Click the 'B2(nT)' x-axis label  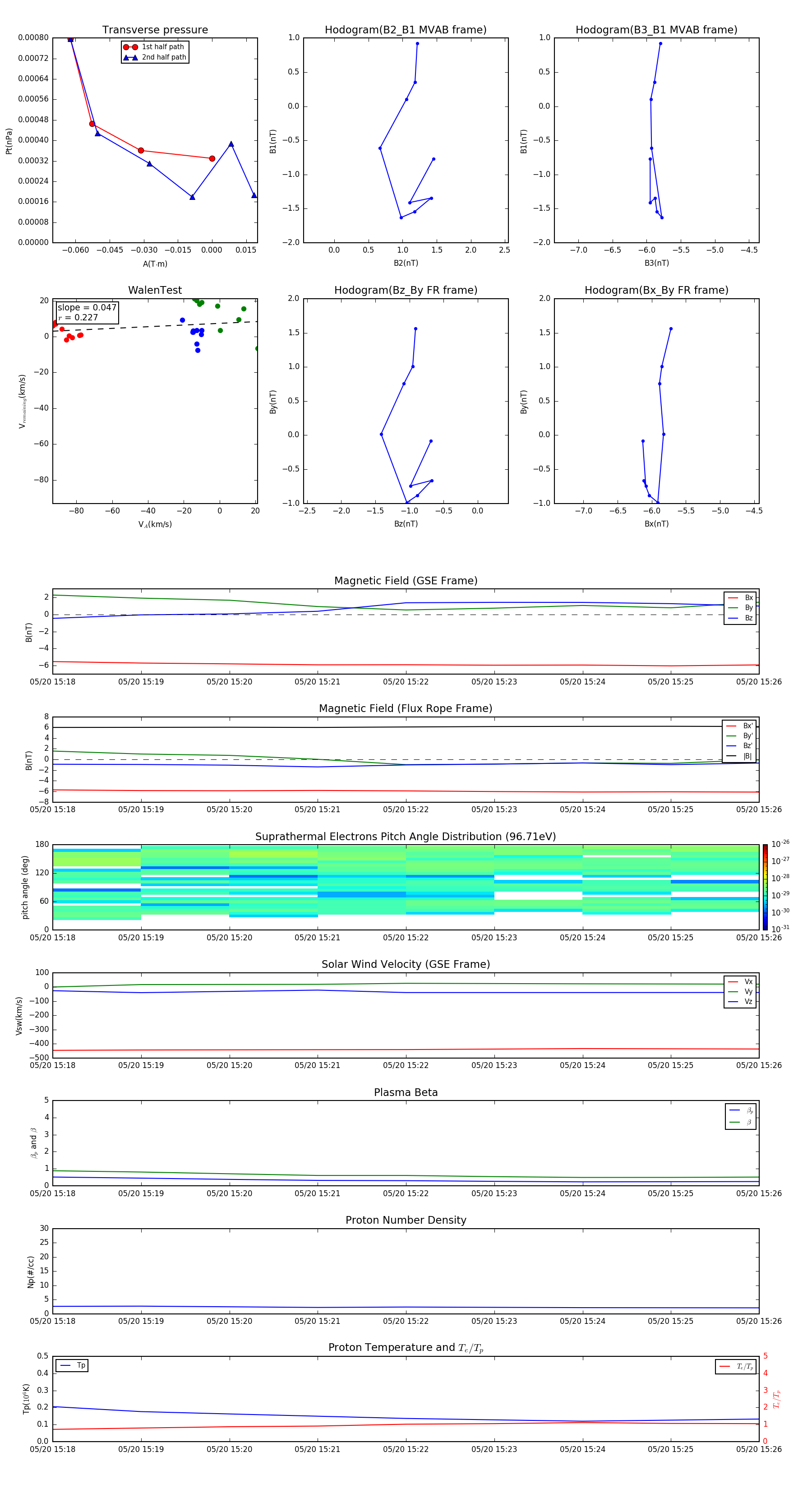pyautogui.click(x=406, y=263)
